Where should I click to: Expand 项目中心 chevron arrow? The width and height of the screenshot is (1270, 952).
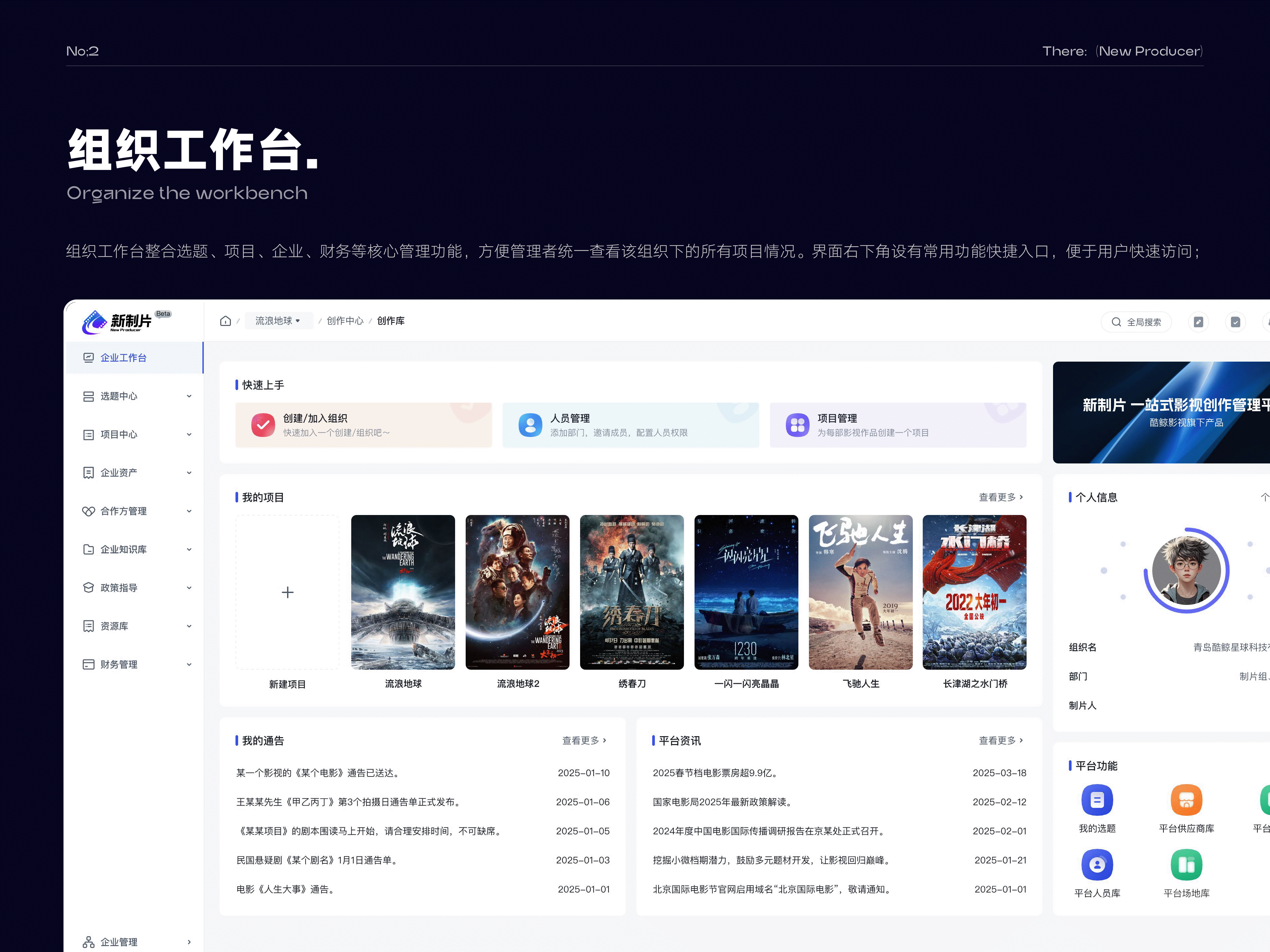pos(189,434)
